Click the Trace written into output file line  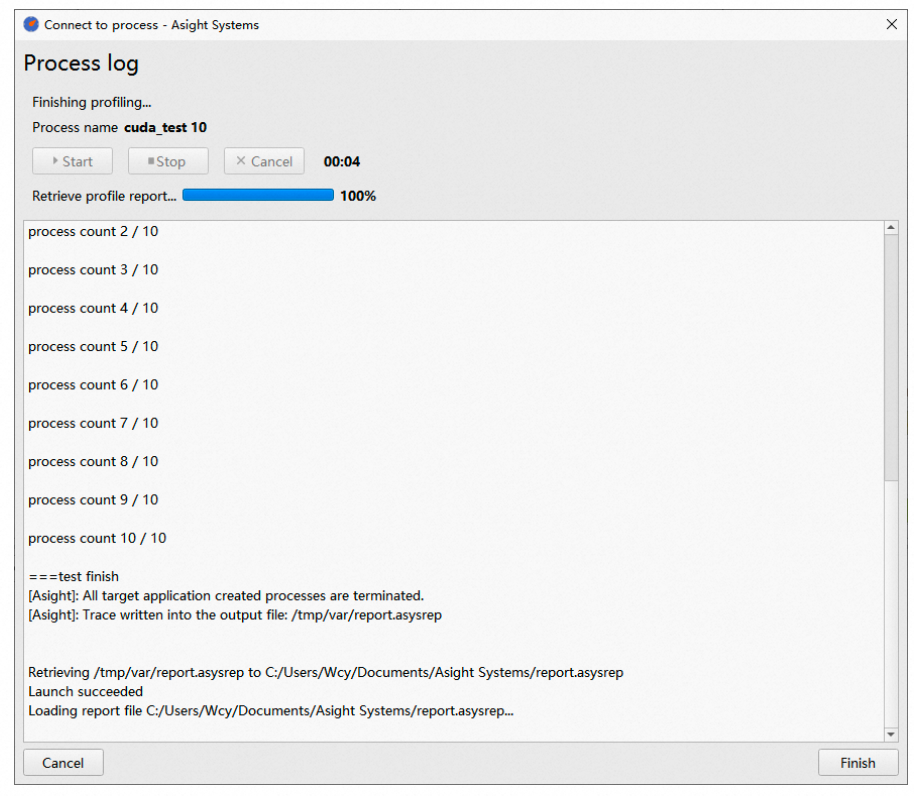(x=235, y=615)
